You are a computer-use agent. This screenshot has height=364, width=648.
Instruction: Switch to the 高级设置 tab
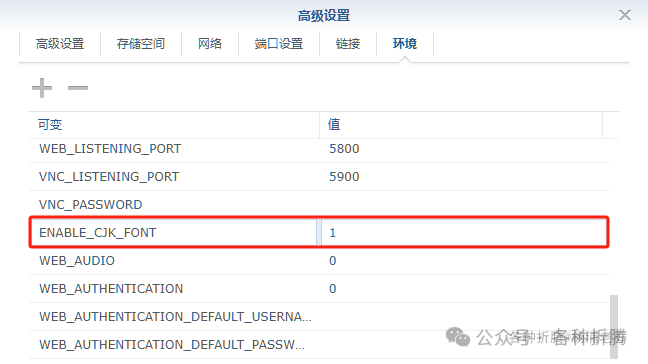pos(60,43)
